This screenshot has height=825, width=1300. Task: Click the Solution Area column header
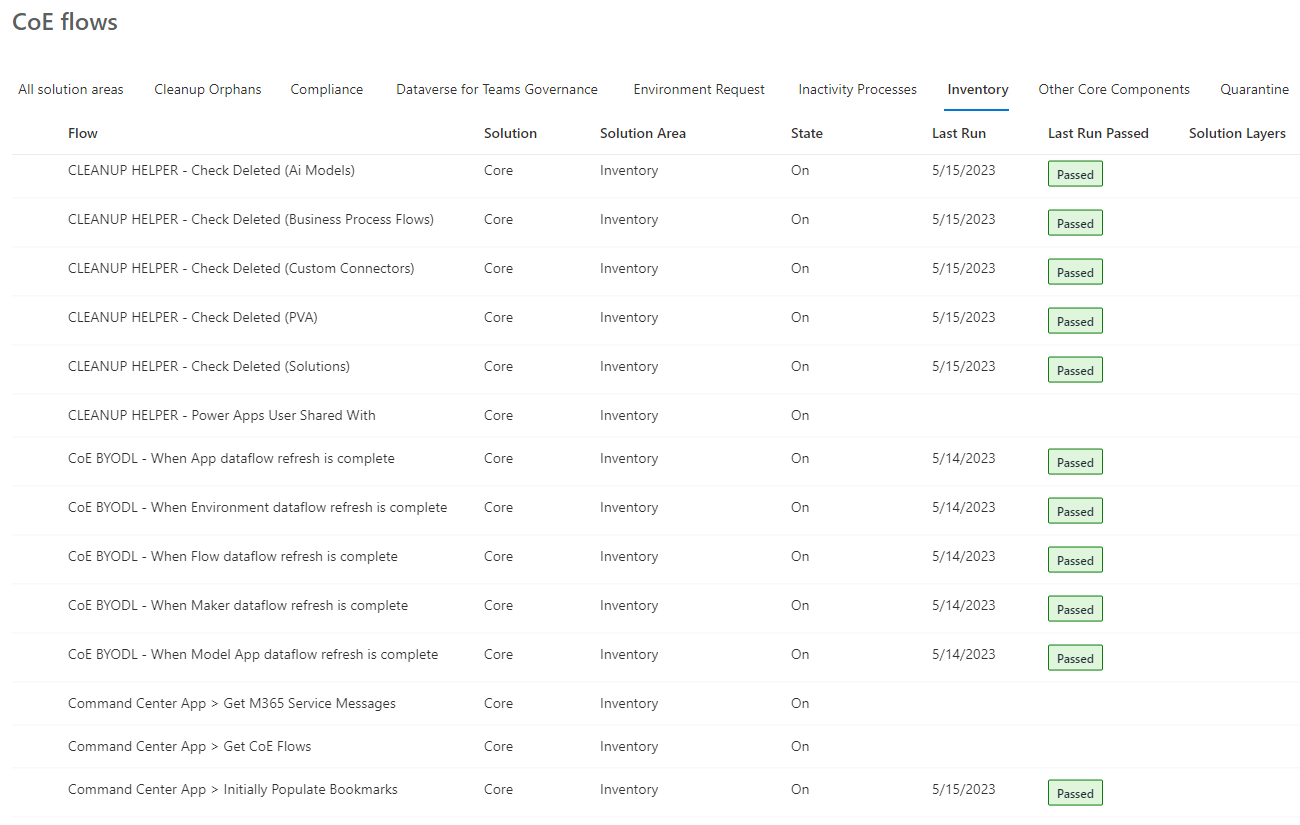642,133
